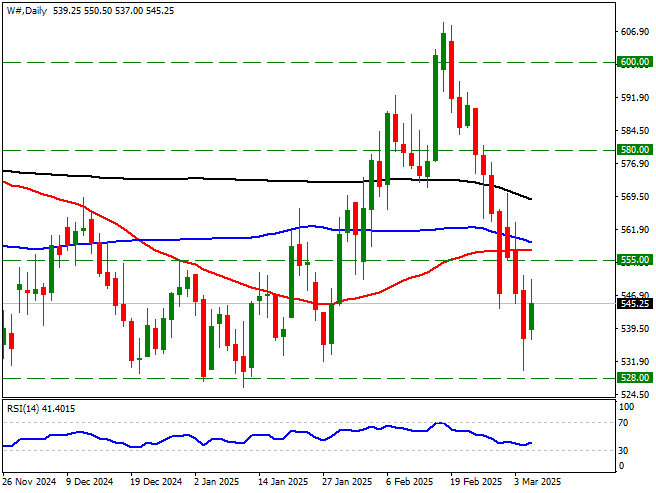Click the 19 Feb 2025 date label

click(x=476, y=482)
